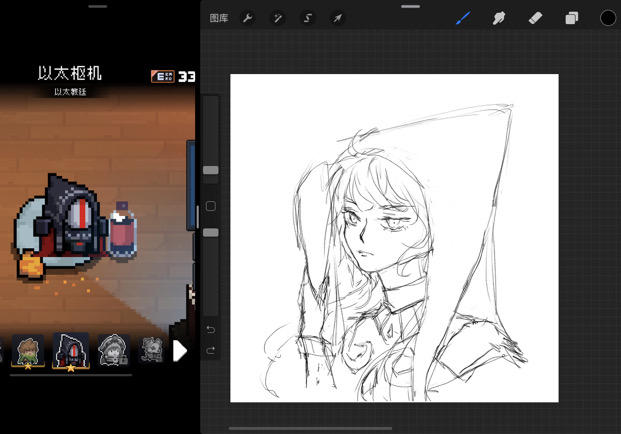Redo with the sidebar redo arrow
The width and height of the screenshot is (621, 434).
tap(211, 350)
